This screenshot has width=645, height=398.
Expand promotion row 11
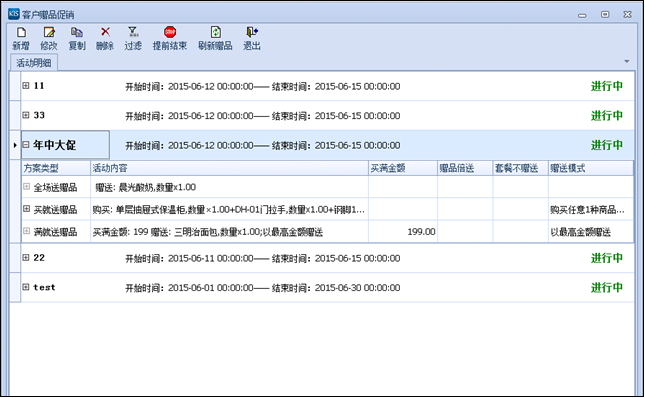point(26,86)
